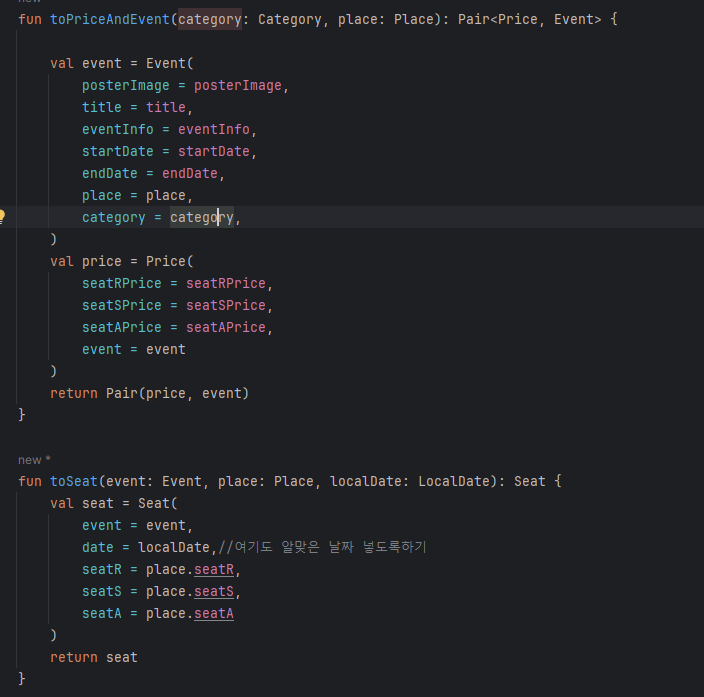This screenshot has height=697, width=704.
Task: Click the purple eventInfo value
Action: click(214, 129)
